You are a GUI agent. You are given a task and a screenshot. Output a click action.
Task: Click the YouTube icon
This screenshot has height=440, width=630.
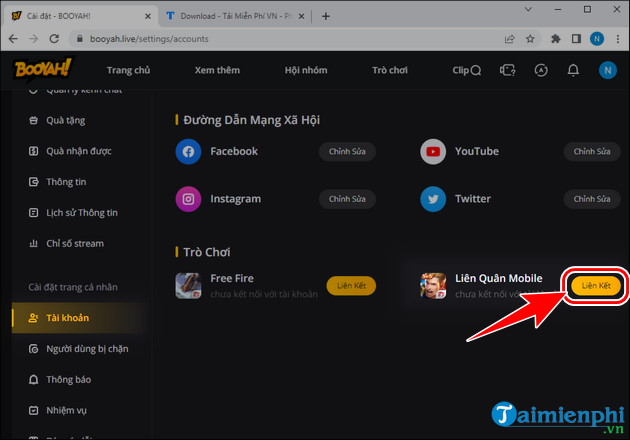tap(433, 151)
